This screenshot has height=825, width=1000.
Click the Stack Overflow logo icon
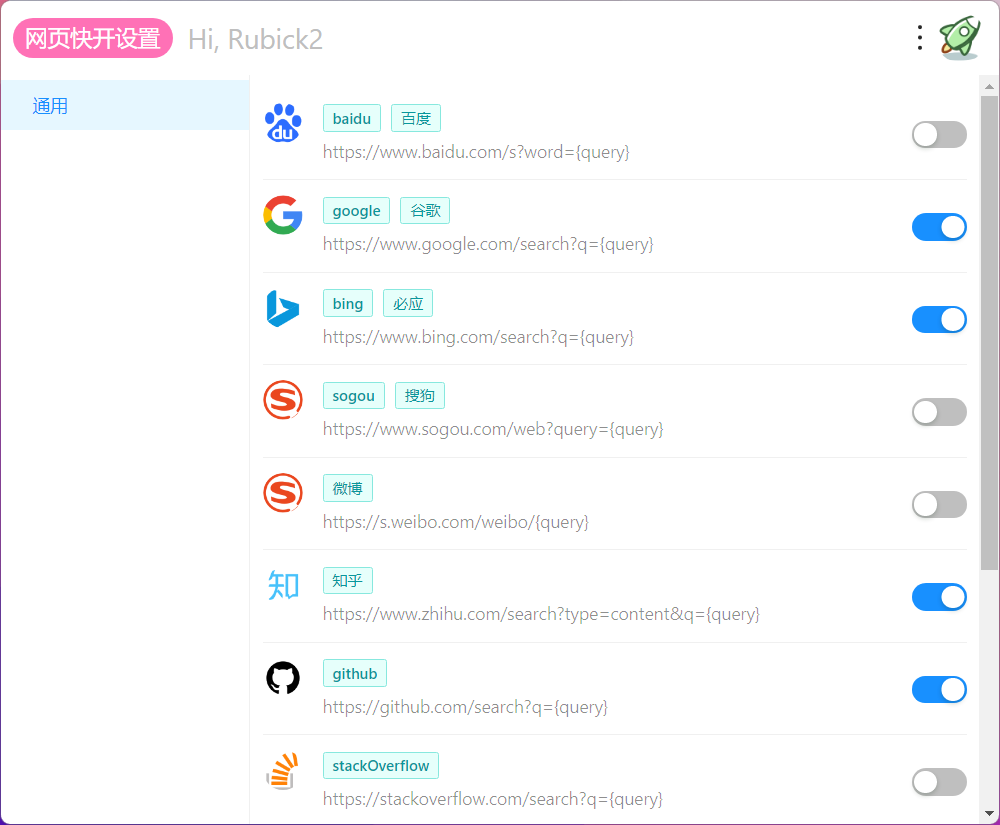(x=282, y=770)
